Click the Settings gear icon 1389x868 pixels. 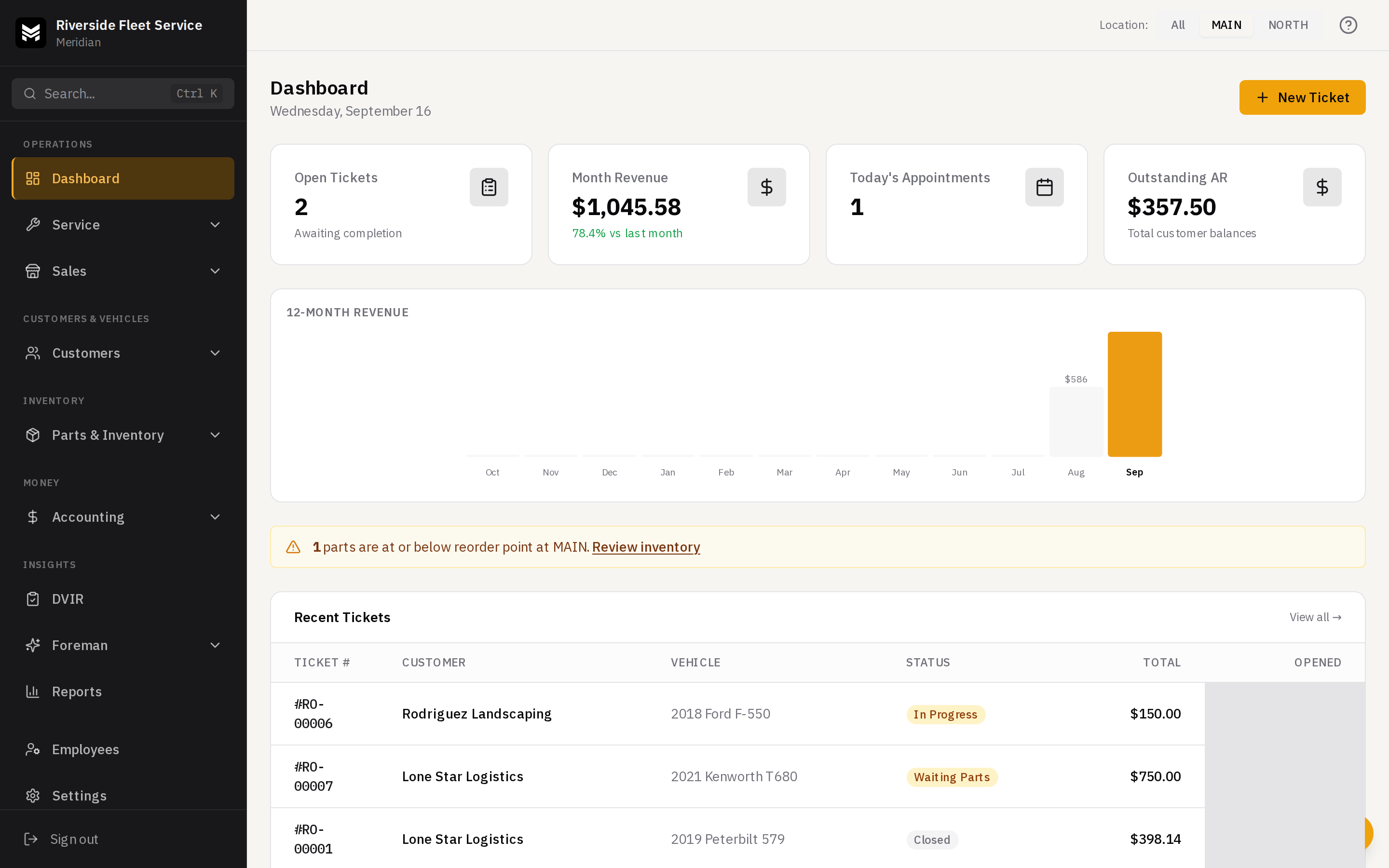pos(33,796)
